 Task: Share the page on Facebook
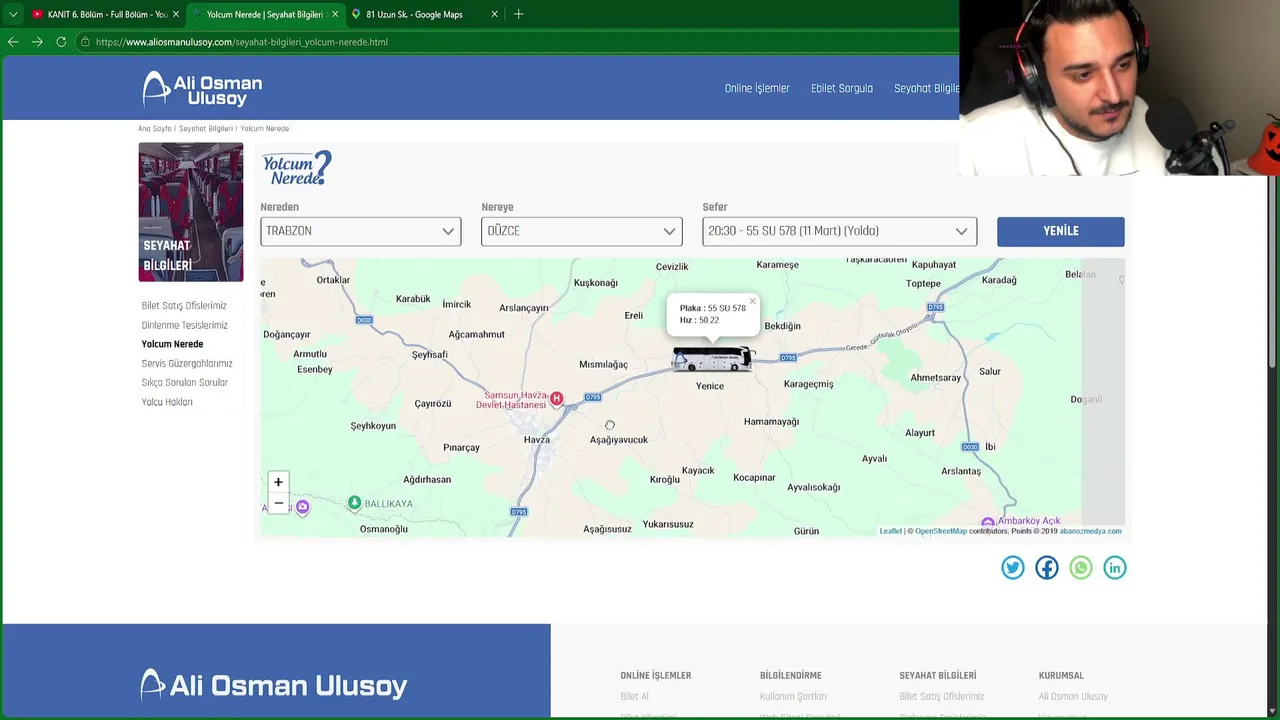[1047, 568]
